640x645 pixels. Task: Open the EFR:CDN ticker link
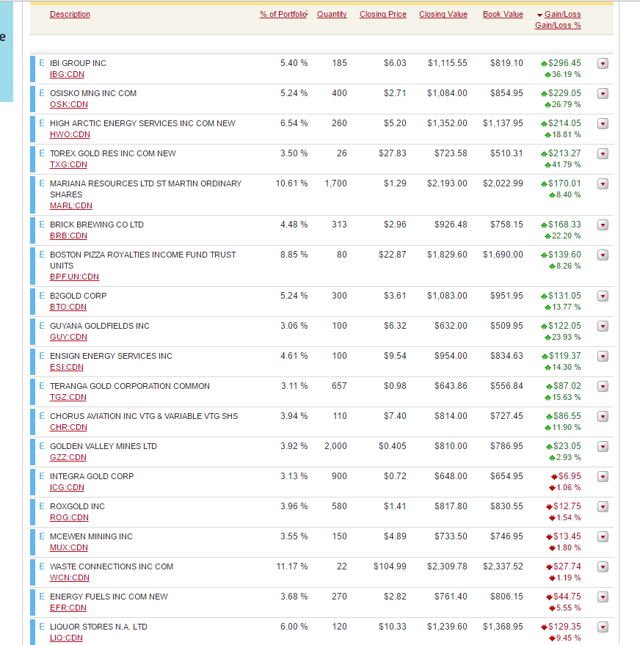(x=68, y=608)
